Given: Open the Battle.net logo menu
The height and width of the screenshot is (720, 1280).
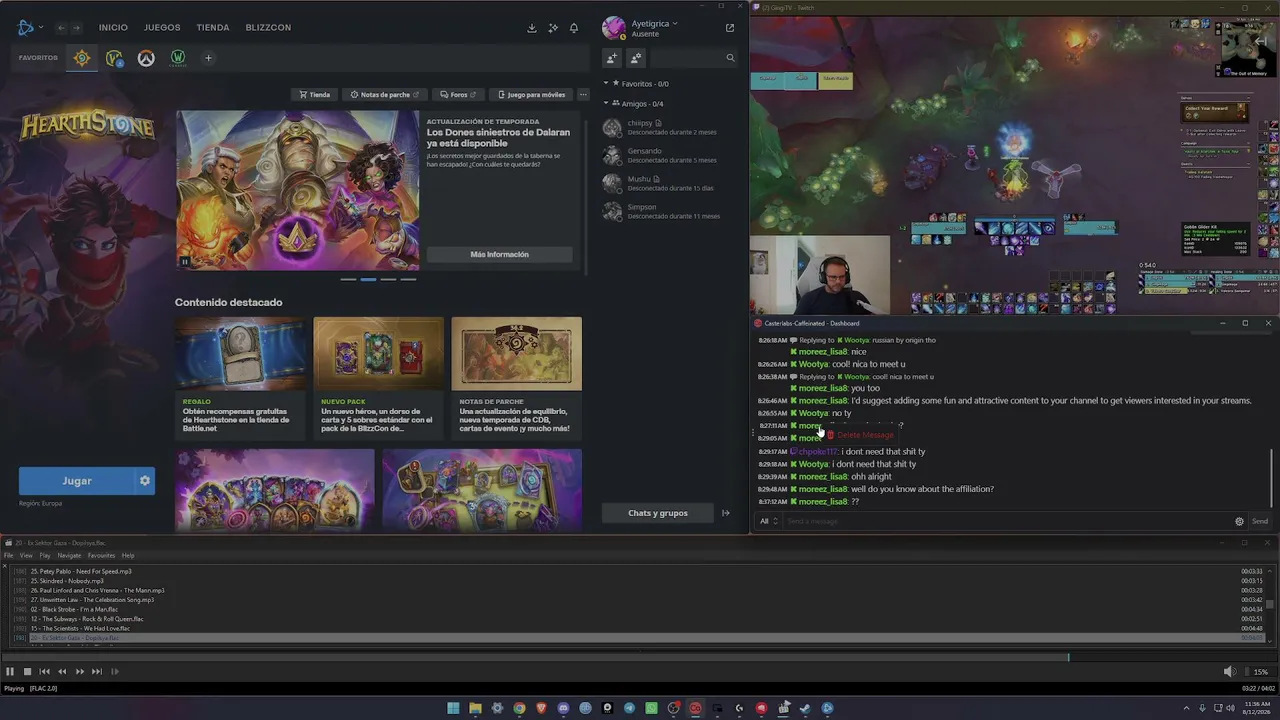Looking at the screenshot, I should (29, 27).
